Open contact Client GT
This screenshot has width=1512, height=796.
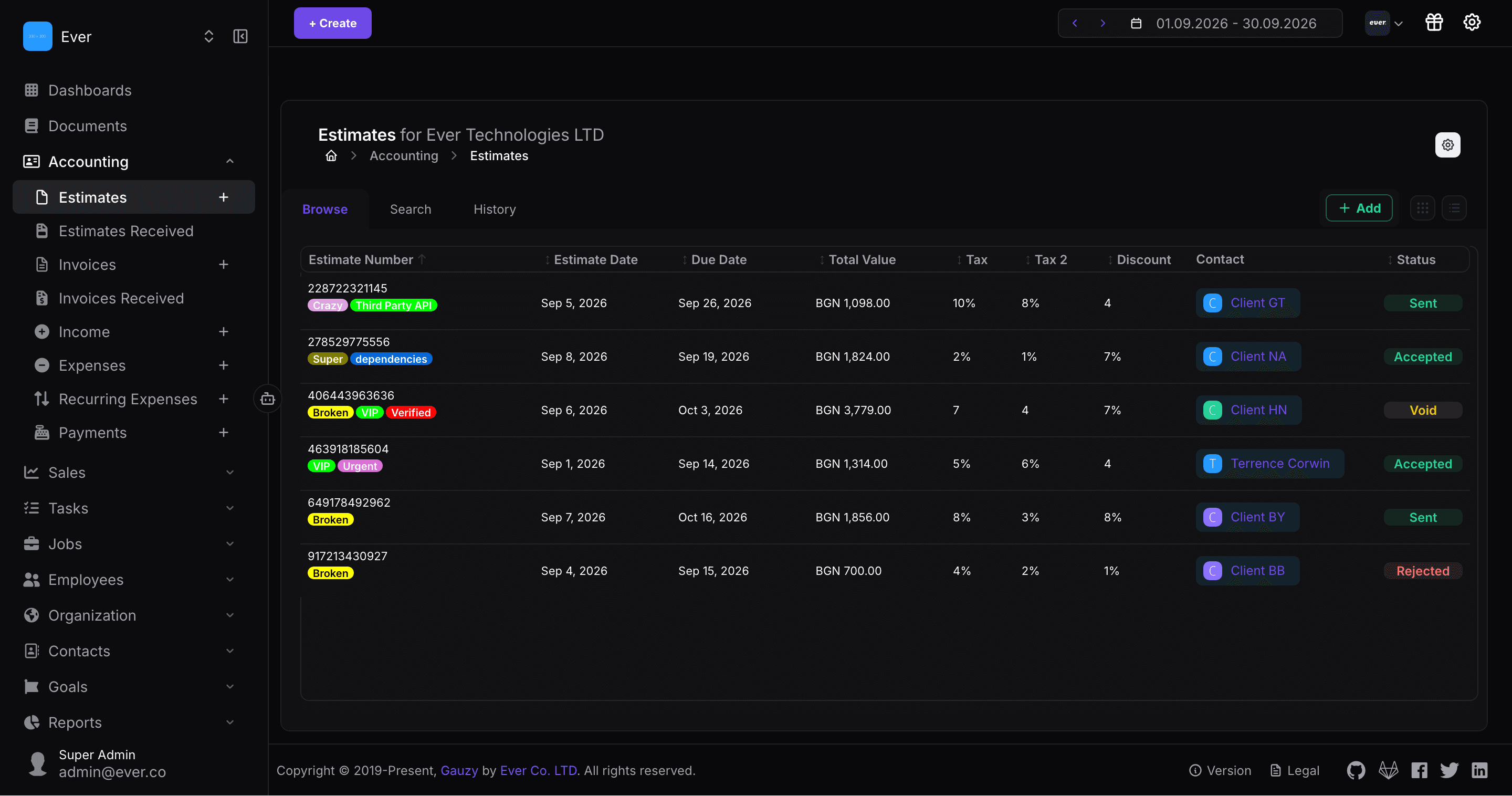point(1248,303)
